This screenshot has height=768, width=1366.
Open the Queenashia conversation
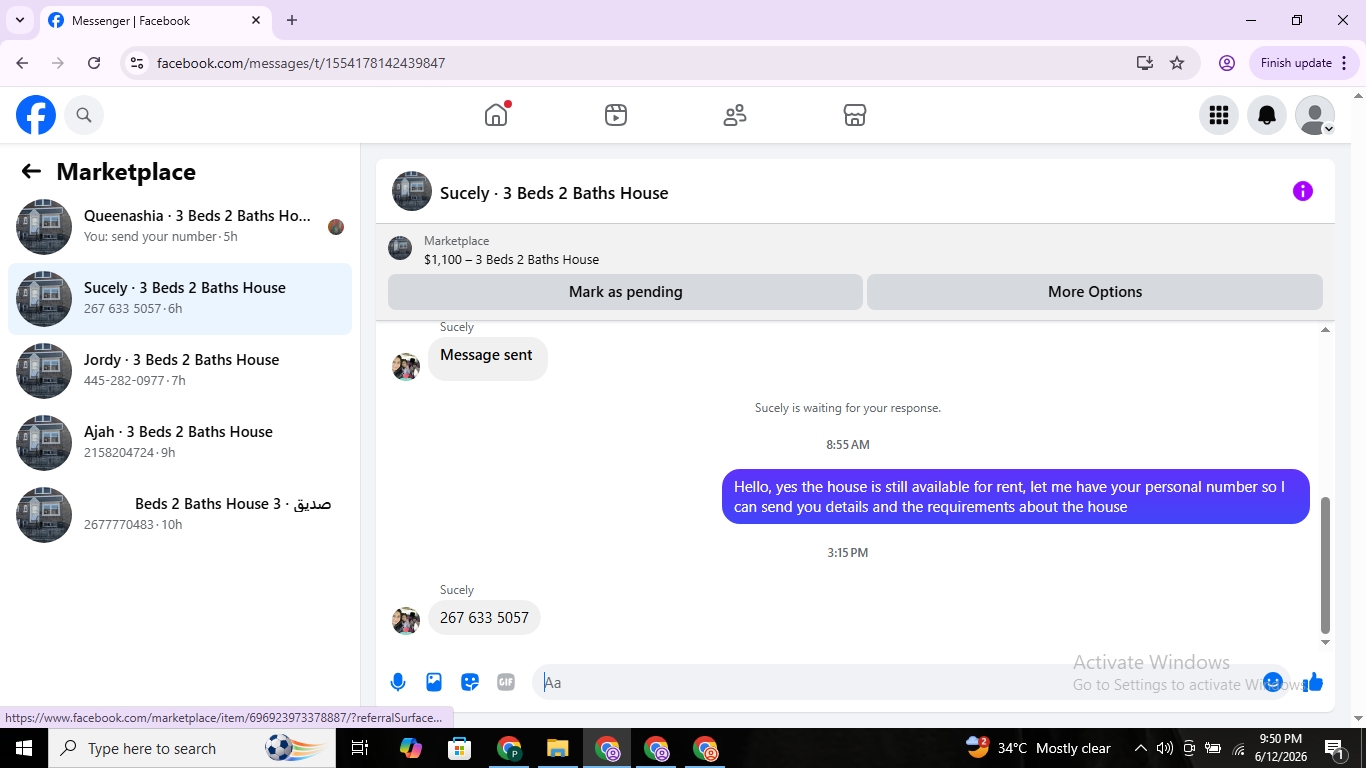point(180,227)
